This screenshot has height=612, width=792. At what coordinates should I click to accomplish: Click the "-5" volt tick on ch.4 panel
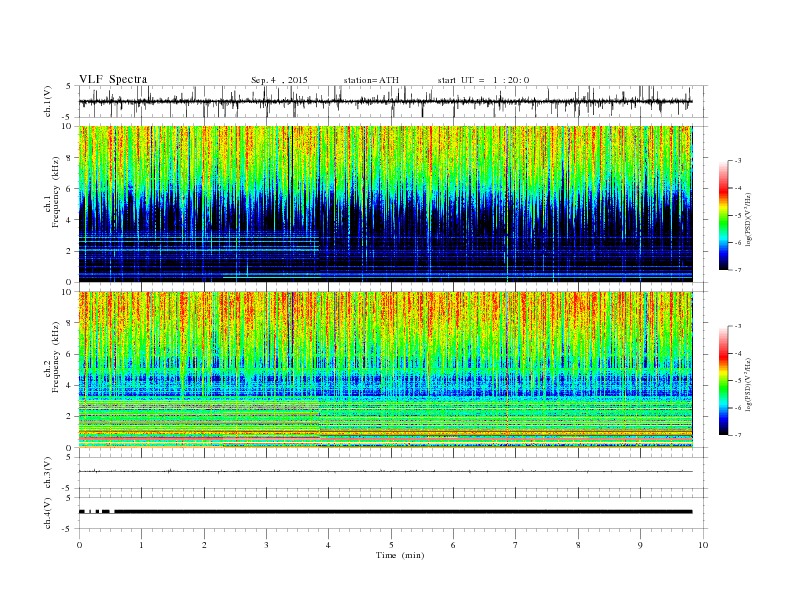click(x=68, y=529)
